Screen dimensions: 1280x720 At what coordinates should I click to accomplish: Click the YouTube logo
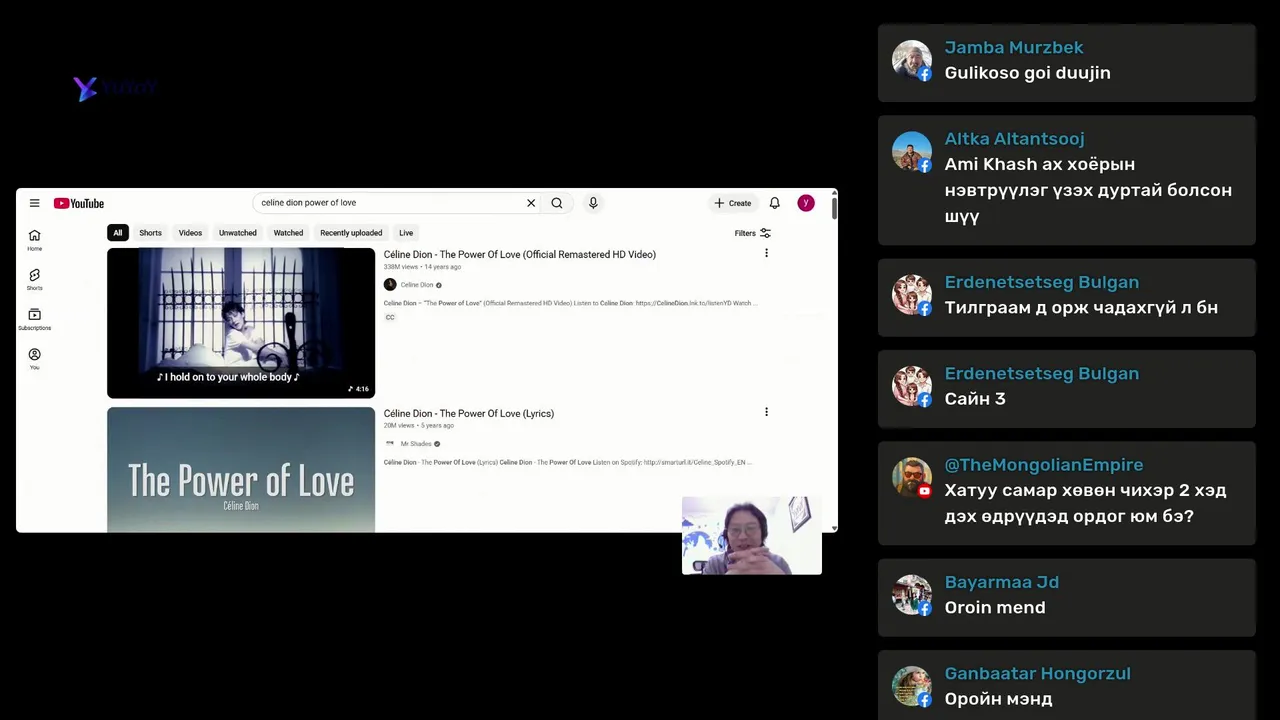coord(79,203)
